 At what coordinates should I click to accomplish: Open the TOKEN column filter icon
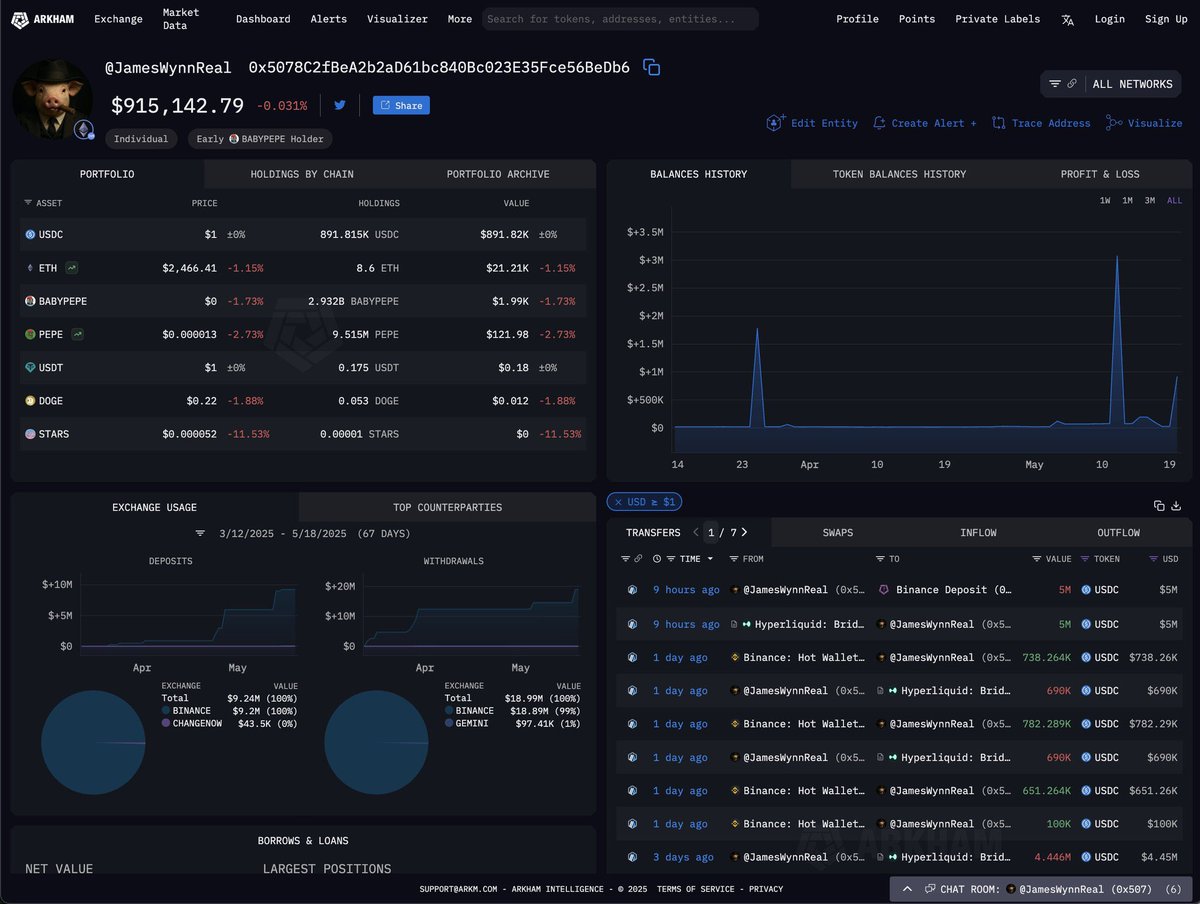click(x=1085, y=559)
